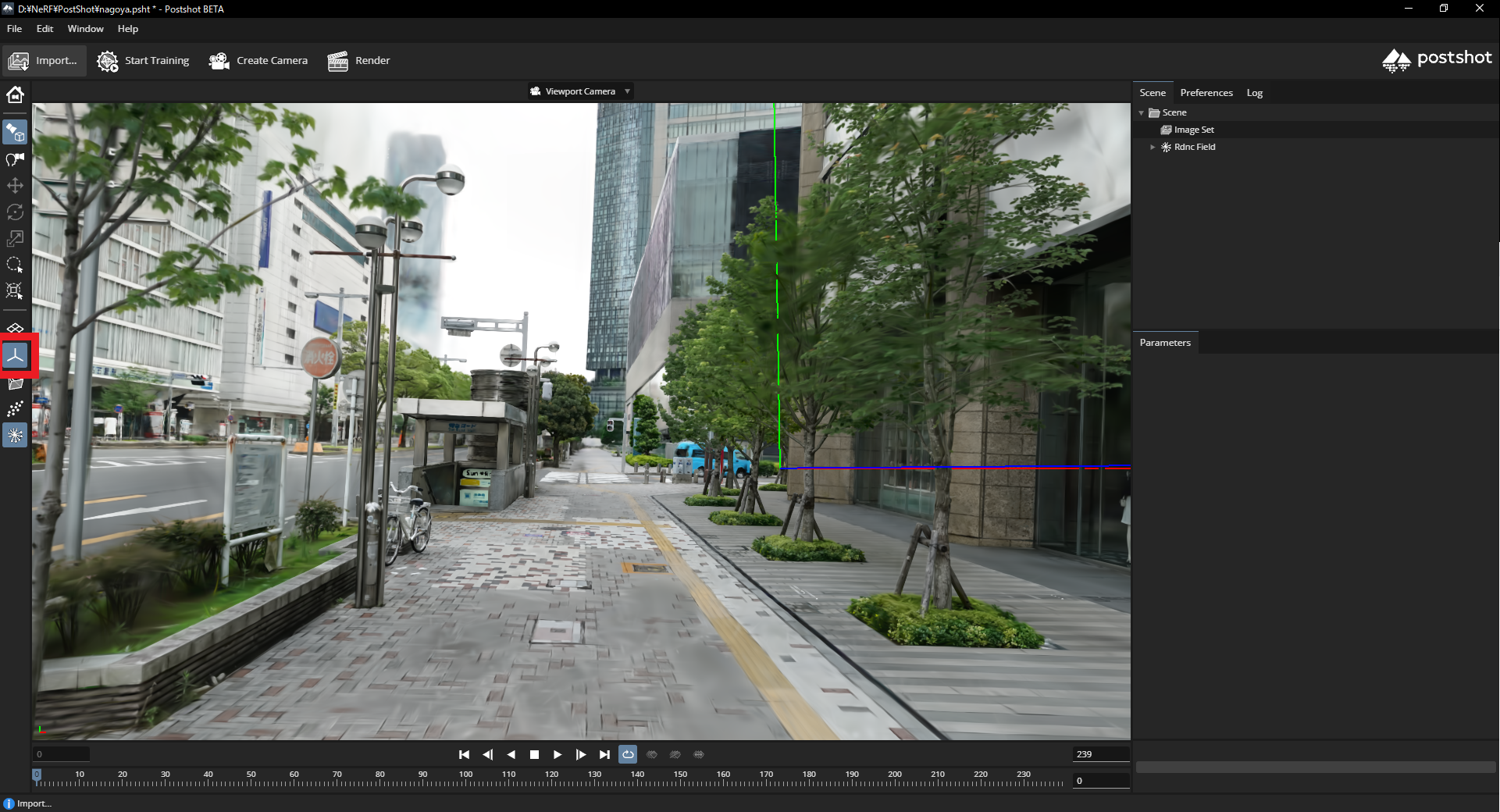The width and height of the screenshot is (1500, 812).
Task: Switch to the Preferences tab
Action: tap(1206, 93)
